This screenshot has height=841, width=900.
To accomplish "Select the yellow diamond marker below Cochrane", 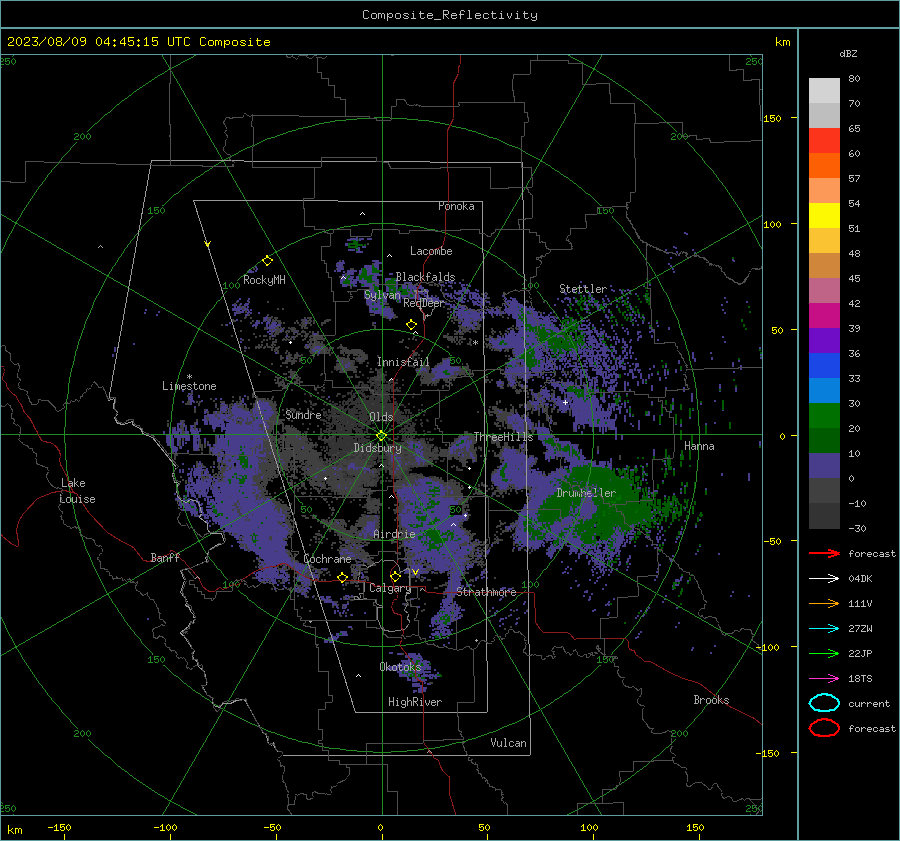I will [342, 577].
